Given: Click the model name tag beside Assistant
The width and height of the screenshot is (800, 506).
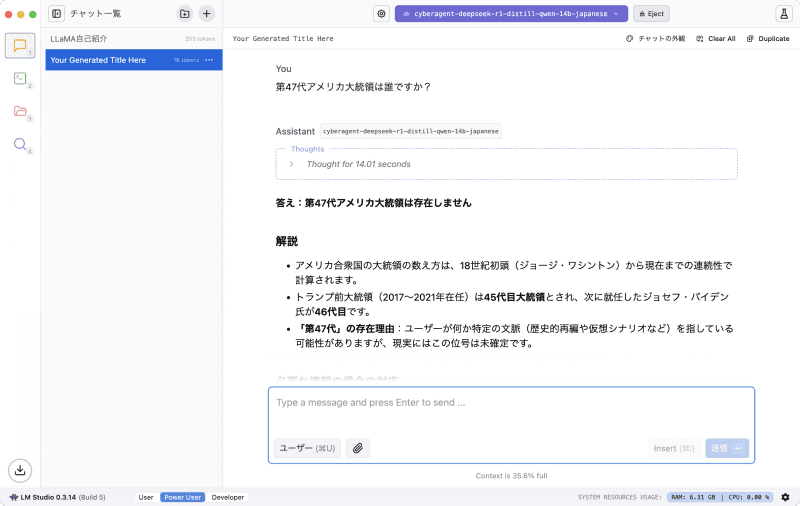Looking at the screenshot, I should point(411,131).
